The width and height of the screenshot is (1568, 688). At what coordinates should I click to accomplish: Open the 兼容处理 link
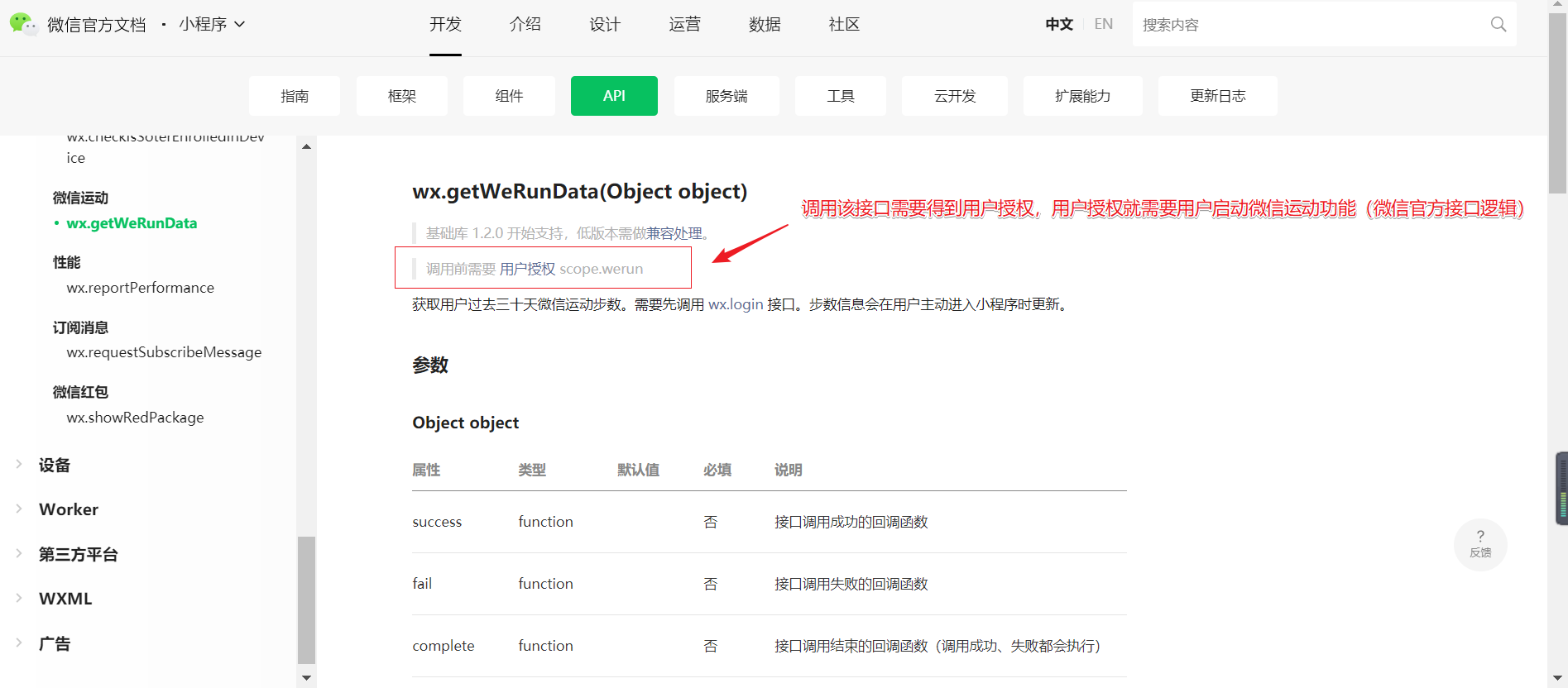click(674, 233)
